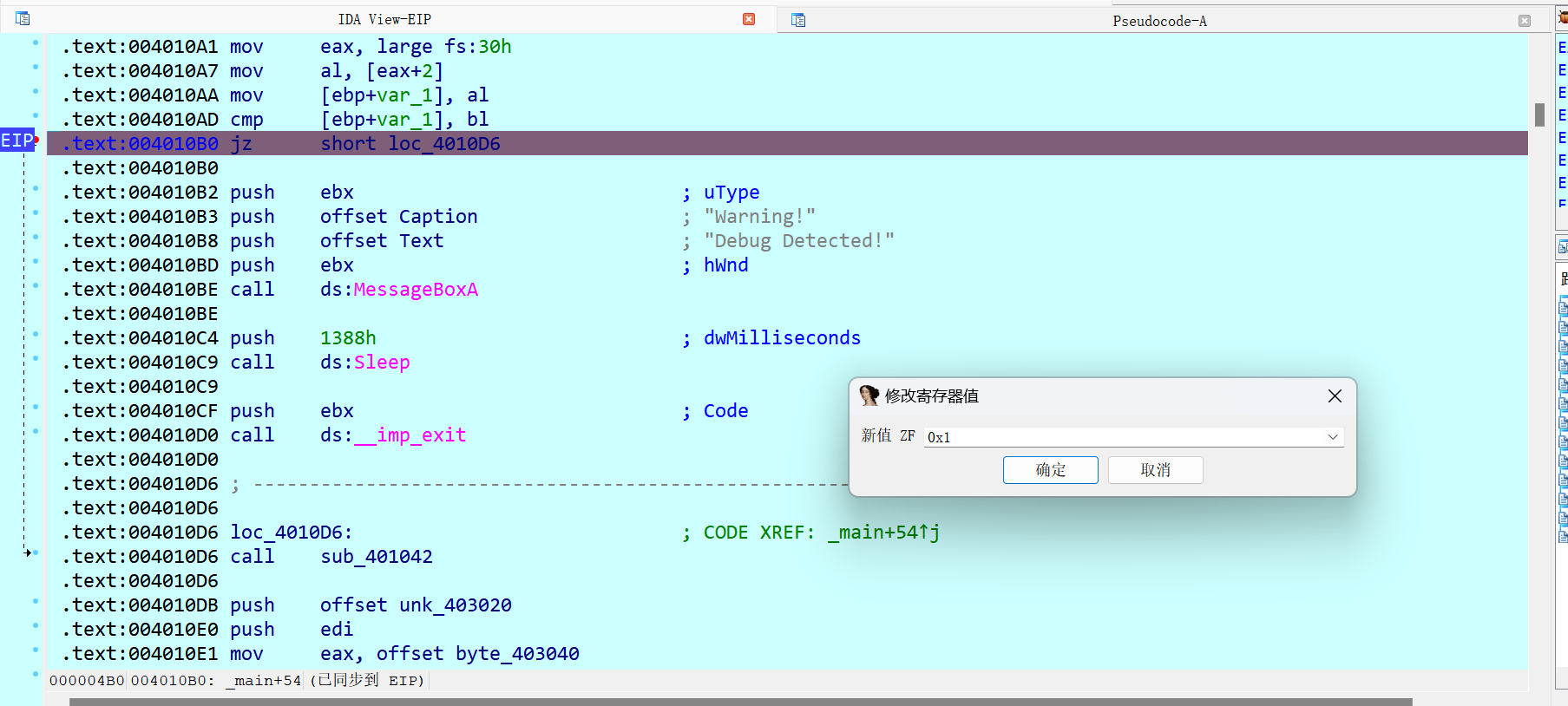Viewport: 1568px width, 706px height.
Task: Close the 修改寄存器值 dialog
Action: point(1335,396)
